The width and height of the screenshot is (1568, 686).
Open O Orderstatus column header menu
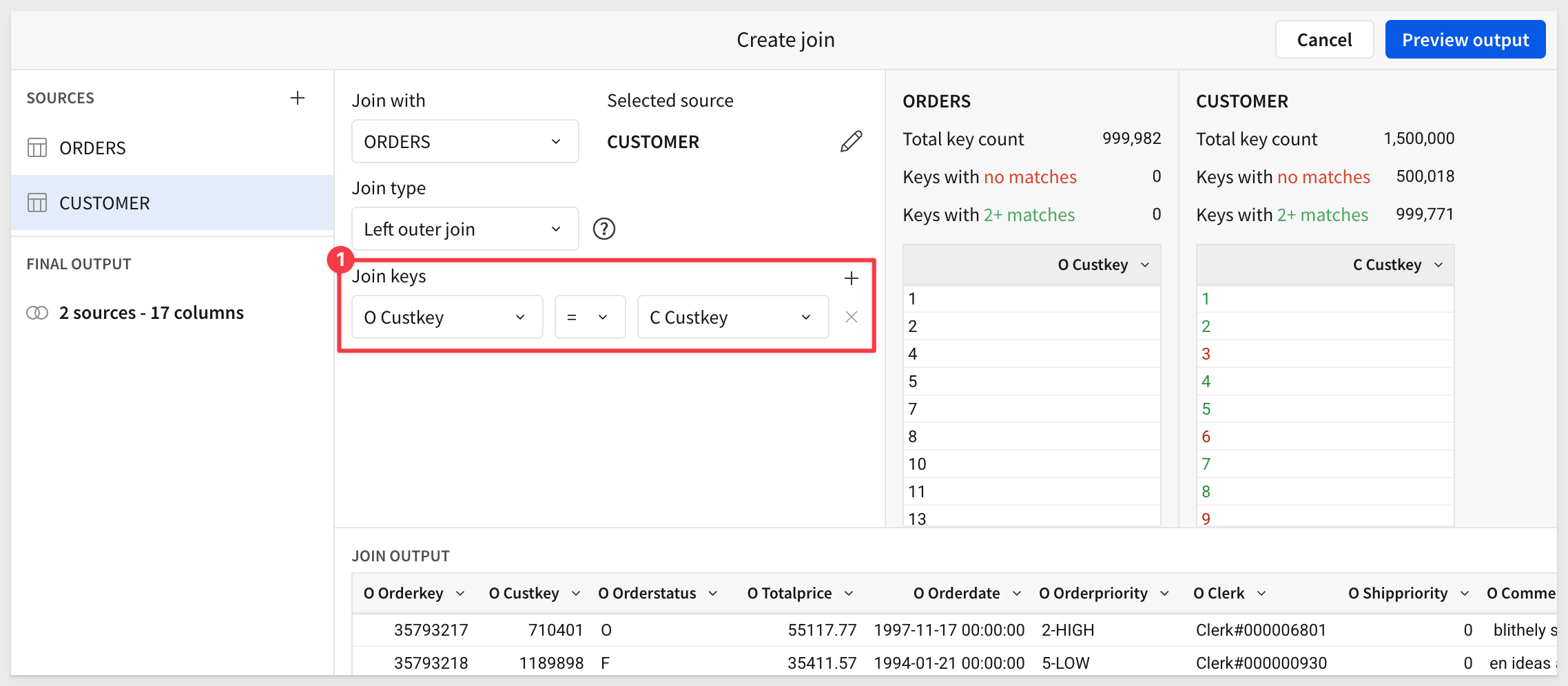point(713,594)
